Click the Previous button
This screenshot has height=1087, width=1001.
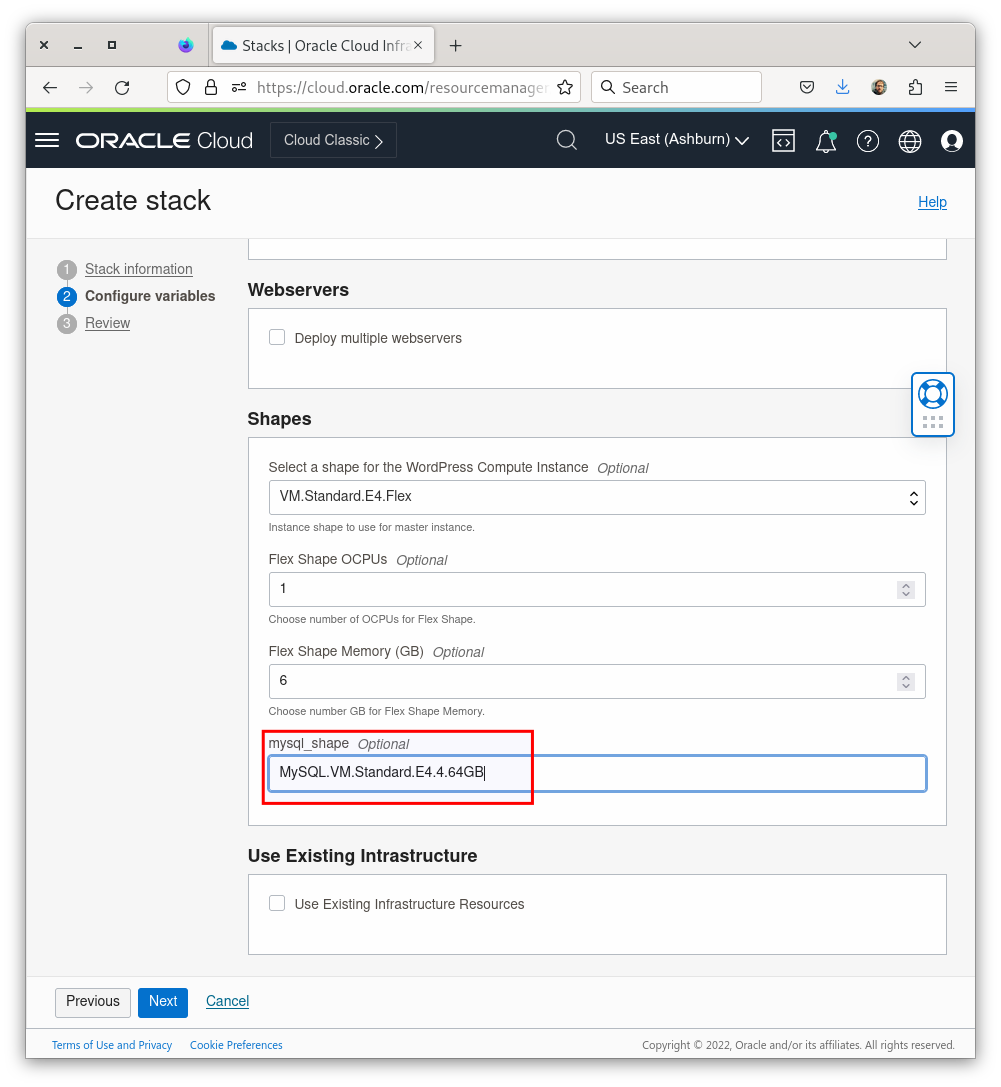(x=93, y=1002)
